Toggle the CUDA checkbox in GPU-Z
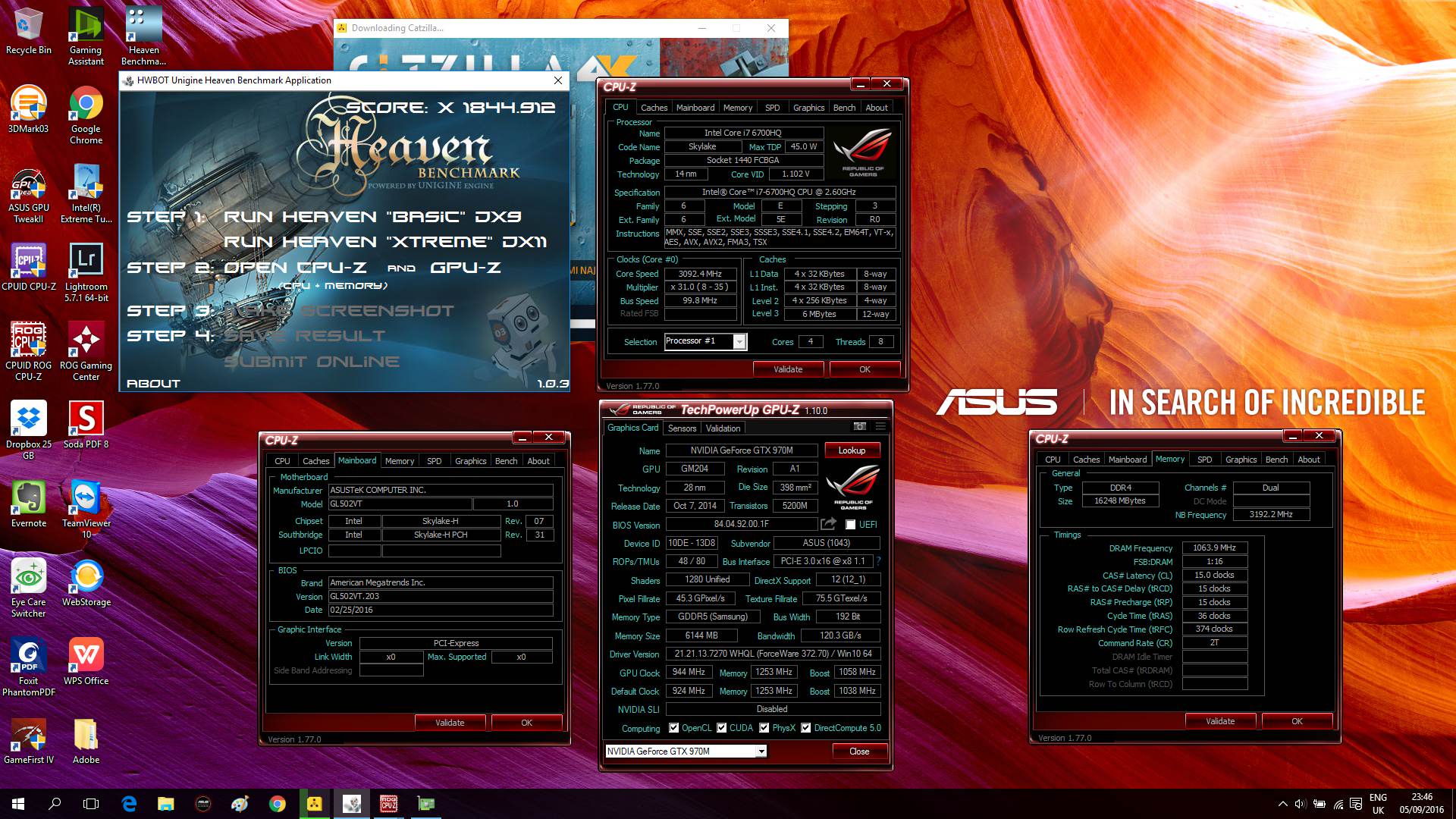The image size is (1456, 819). 722,728
